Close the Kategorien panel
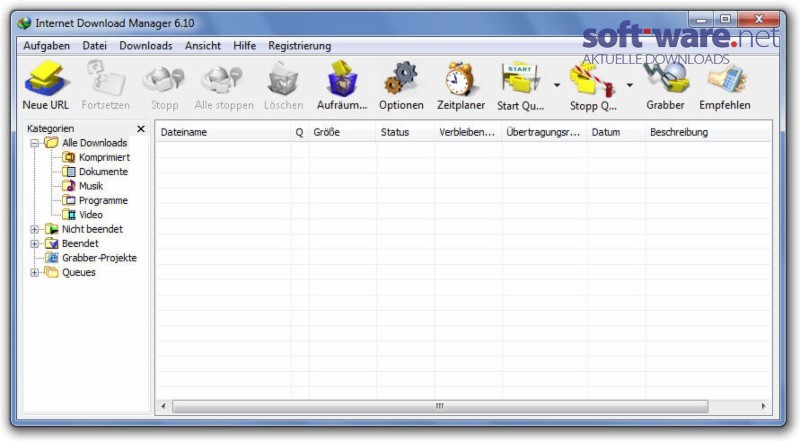Image resolution: width=800 pixels, height=441 pixels. click(141, 129)
